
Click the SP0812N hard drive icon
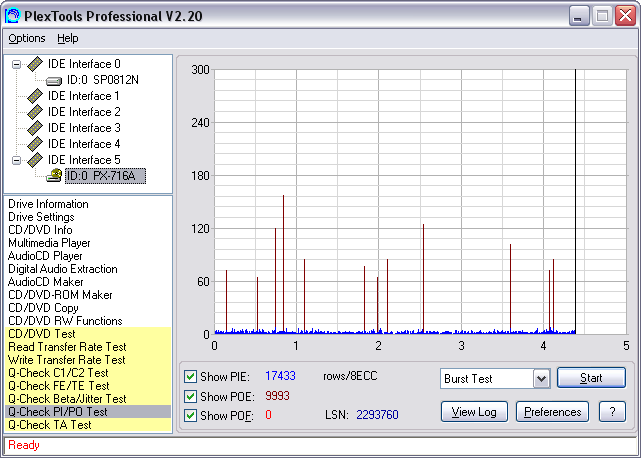coord(54,81)
